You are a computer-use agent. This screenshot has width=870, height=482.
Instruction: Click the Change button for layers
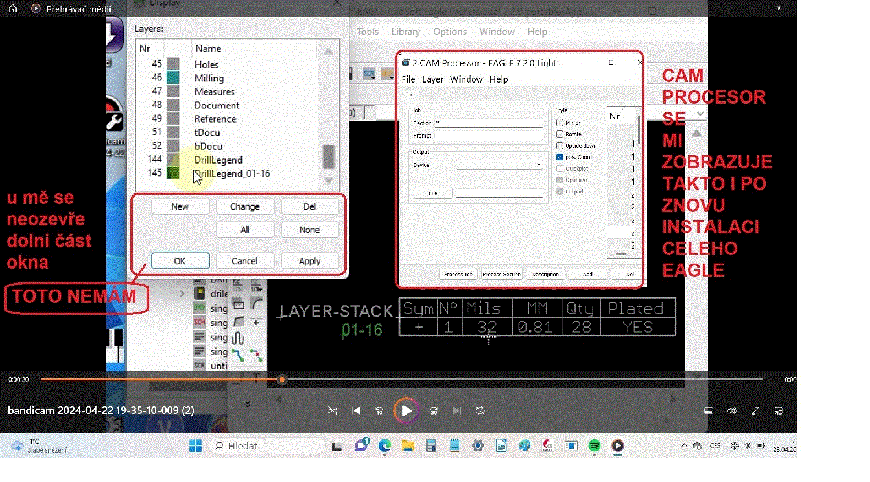pyautogui.click(x=245, y=207)
